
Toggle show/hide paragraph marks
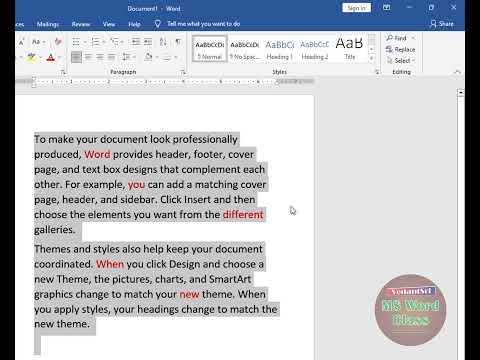(178, 42)
